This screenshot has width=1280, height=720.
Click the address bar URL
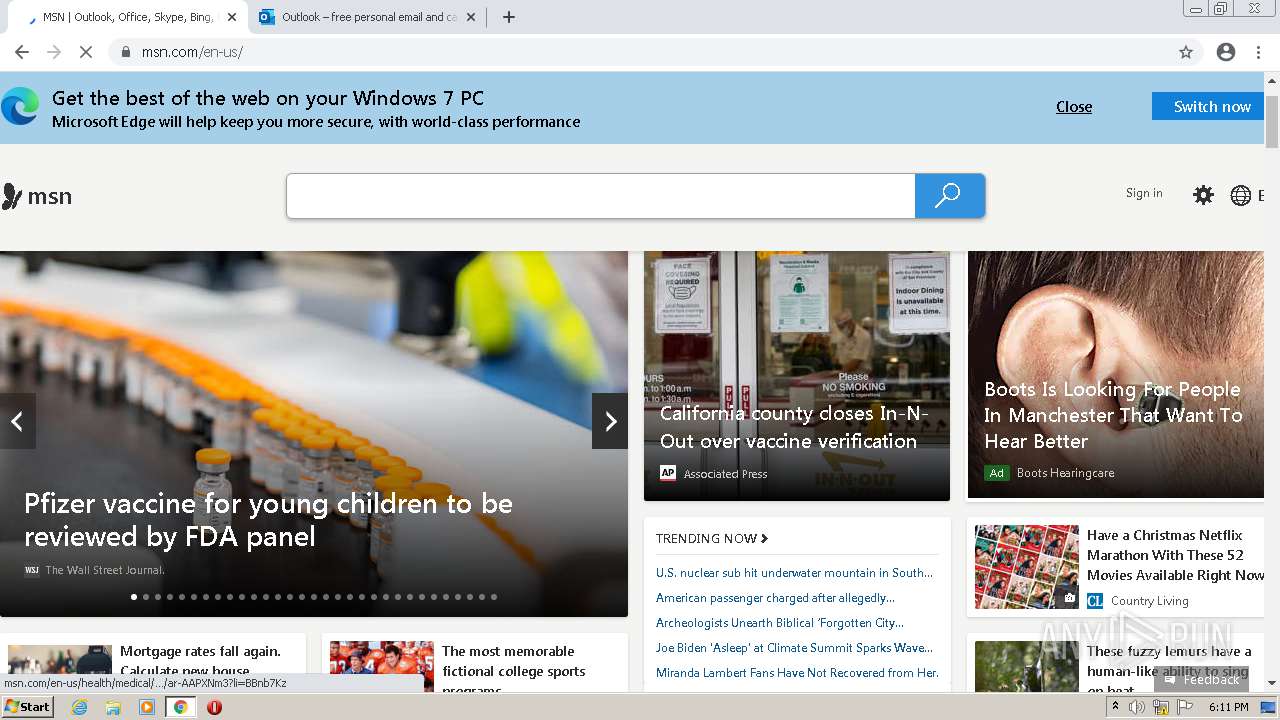[192, 52]
